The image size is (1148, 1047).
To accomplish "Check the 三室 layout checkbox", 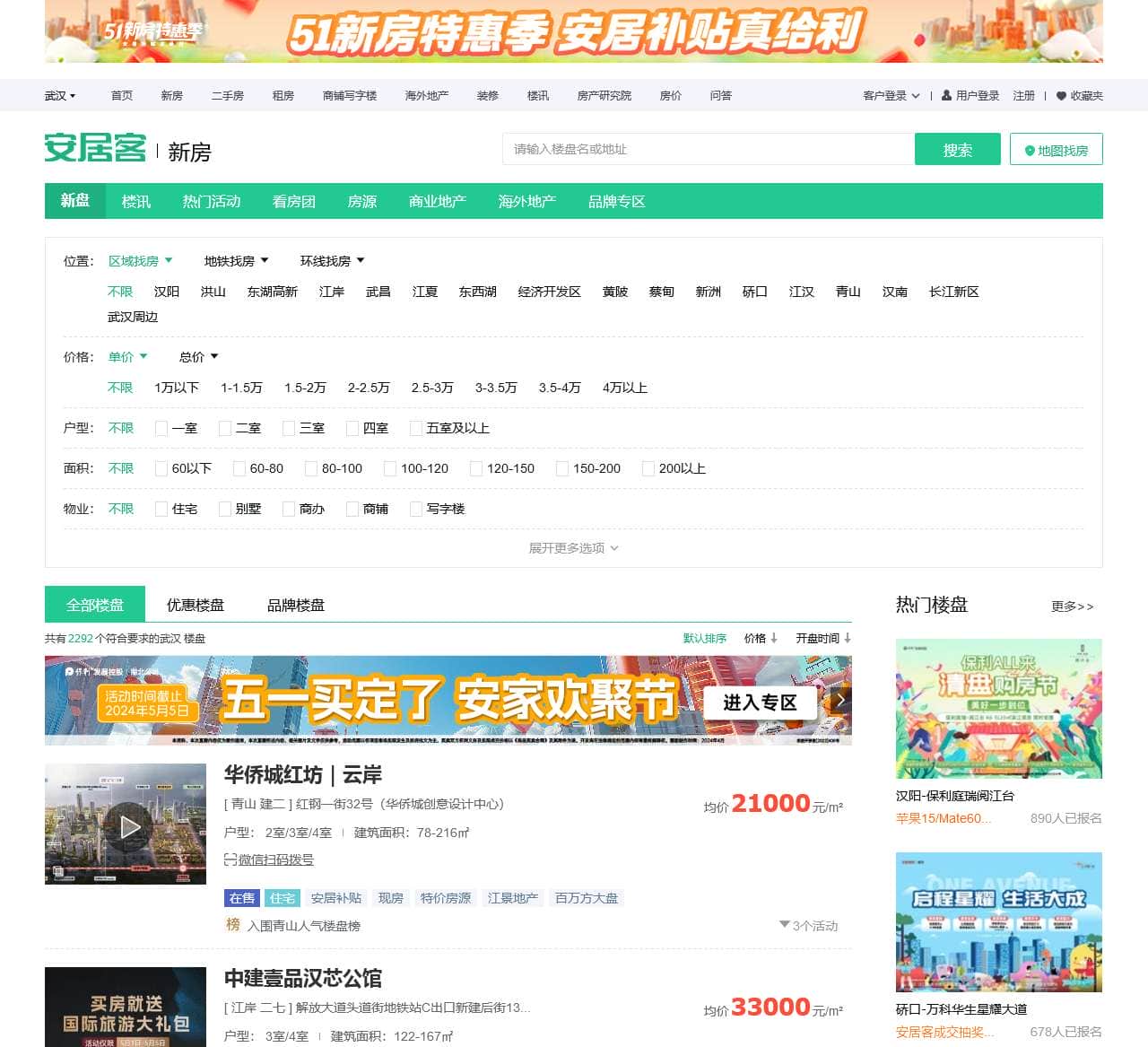I will point(289,428).
